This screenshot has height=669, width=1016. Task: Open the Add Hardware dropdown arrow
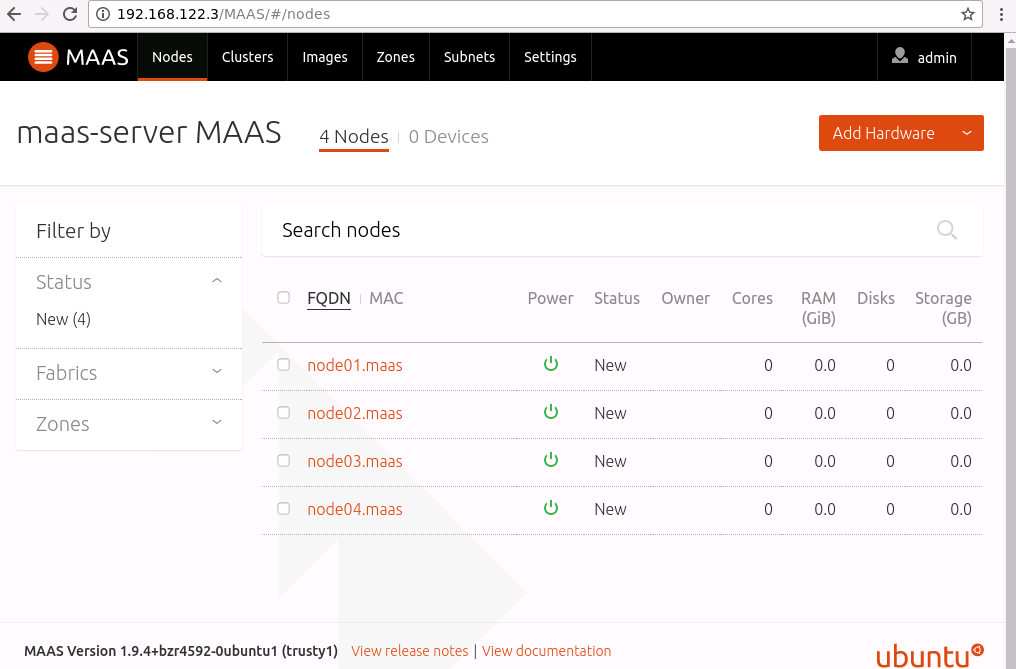[967, 133]
